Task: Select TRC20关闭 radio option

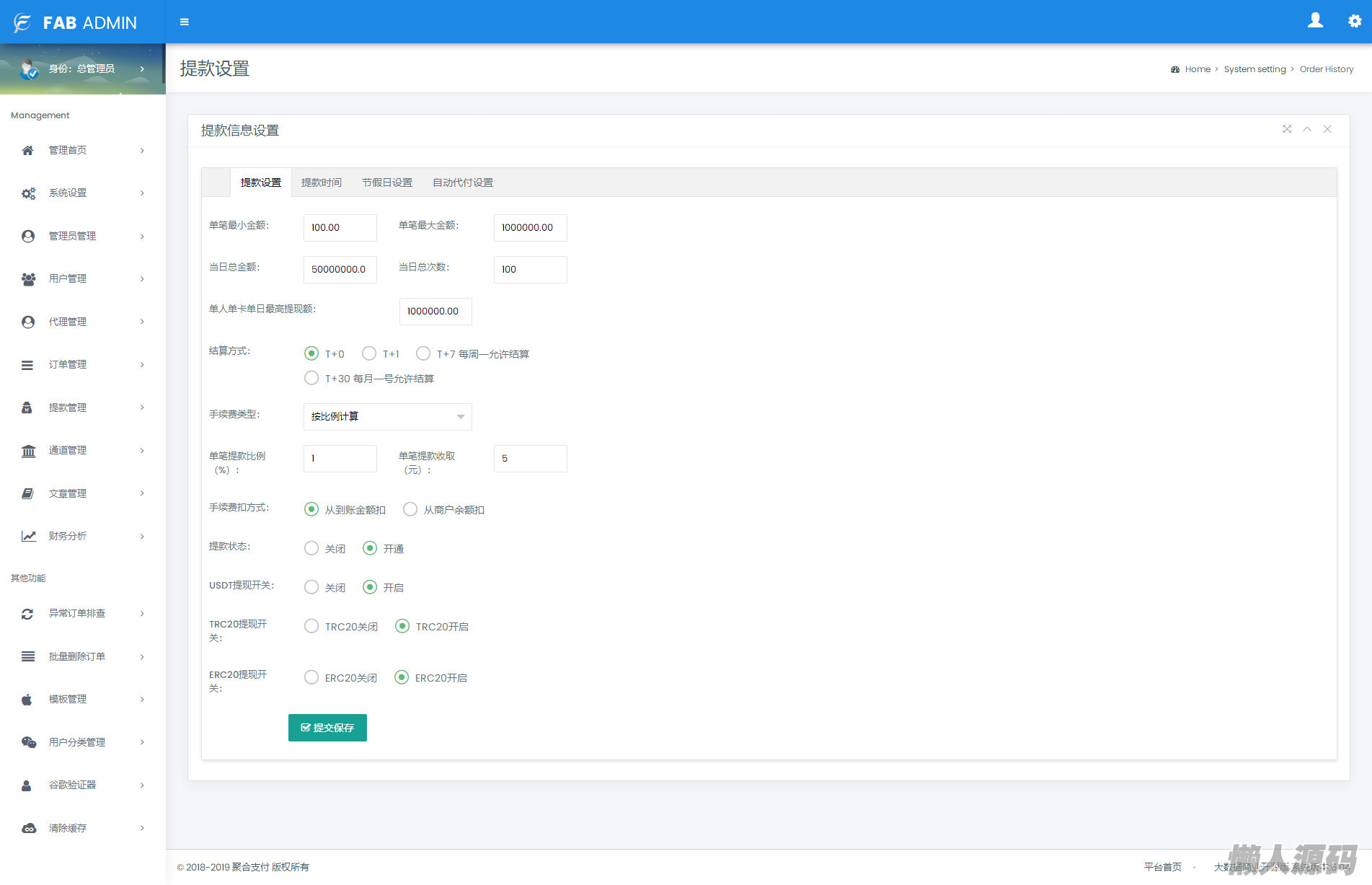Action: click(x=311, y=626)
